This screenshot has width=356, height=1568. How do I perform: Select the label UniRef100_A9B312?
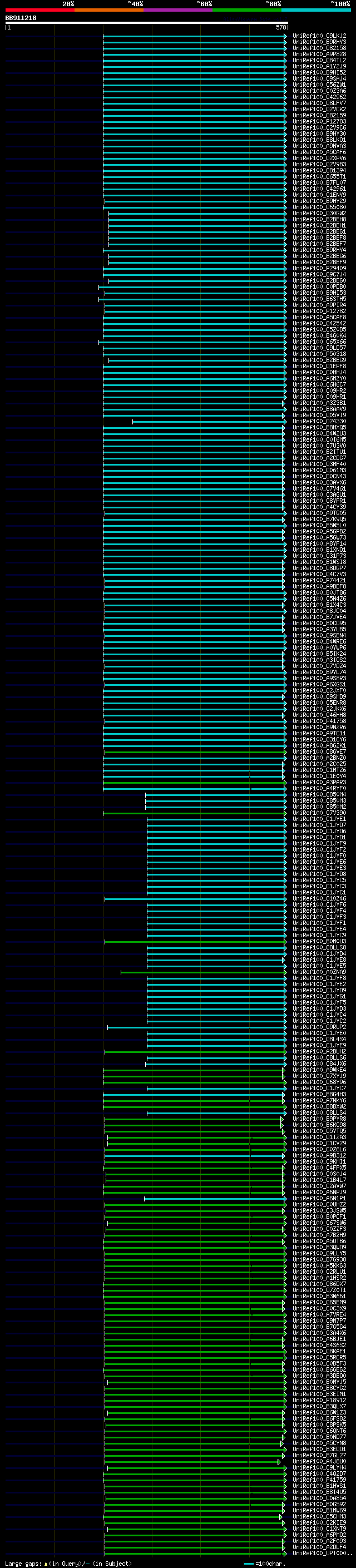tap(319, 1156)
